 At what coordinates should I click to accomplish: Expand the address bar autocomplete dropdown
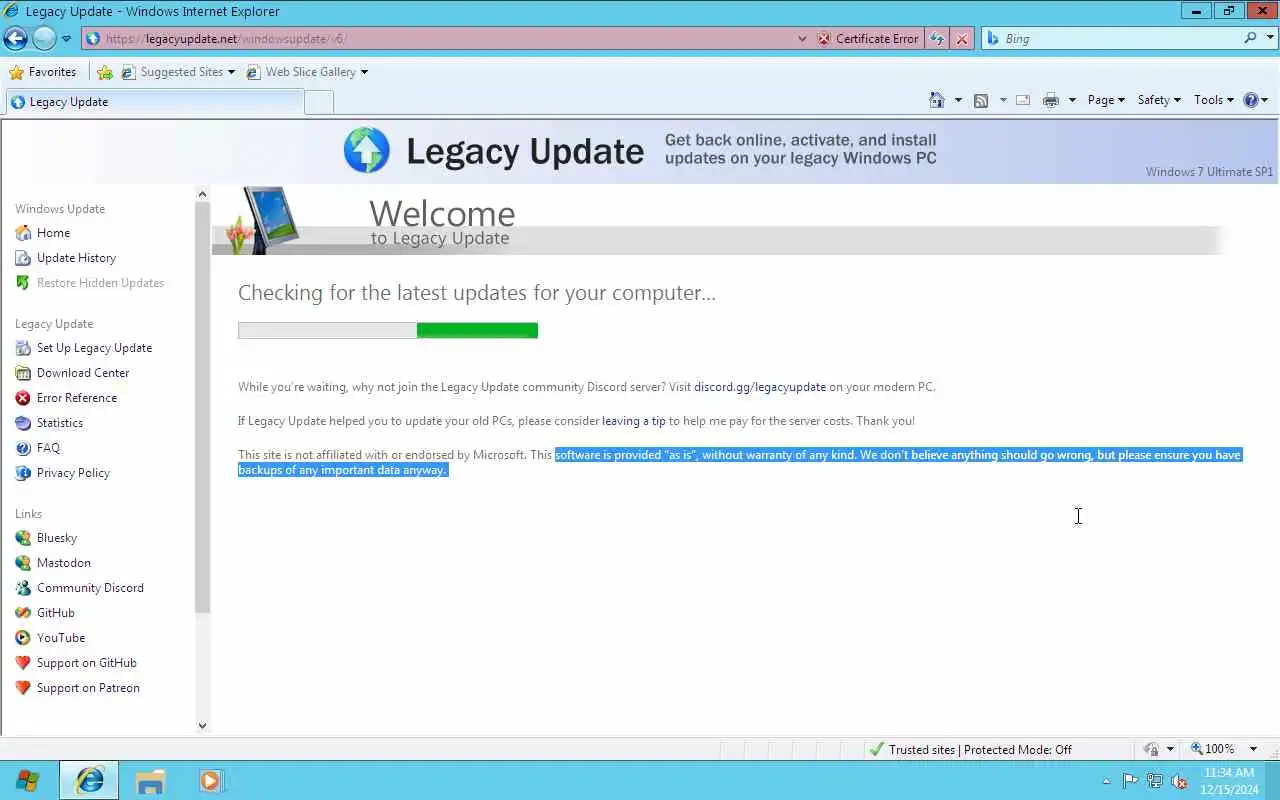[x=802, y=39]
